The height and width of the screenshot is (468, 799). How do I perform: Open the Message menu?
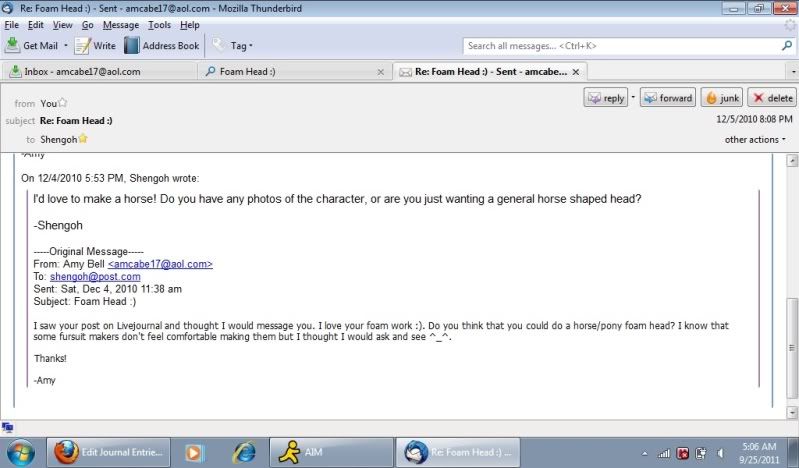tap(121, 25)
